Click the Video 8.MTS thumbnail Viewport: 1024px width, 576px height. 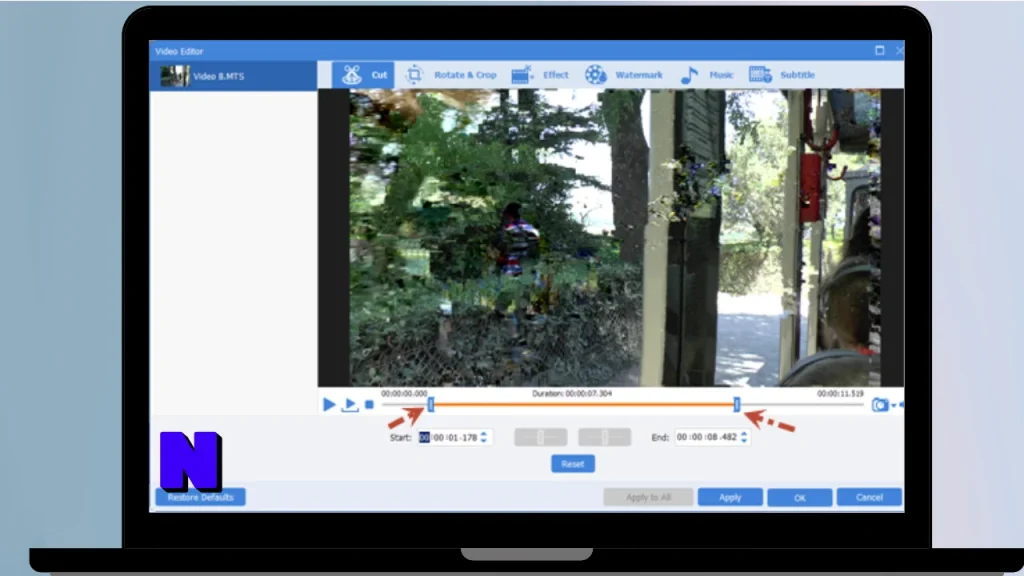(x=175, y=76)
